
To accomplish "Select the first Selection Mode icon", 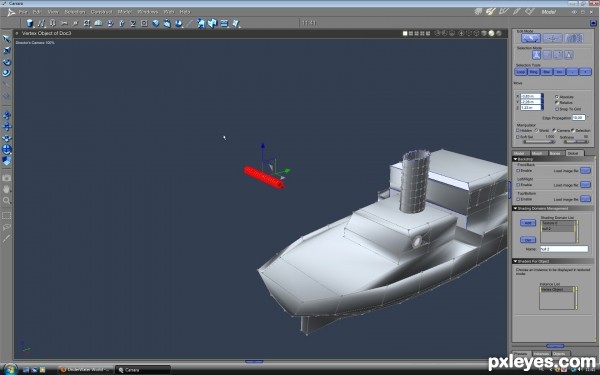I will click(x=536, y=55).
